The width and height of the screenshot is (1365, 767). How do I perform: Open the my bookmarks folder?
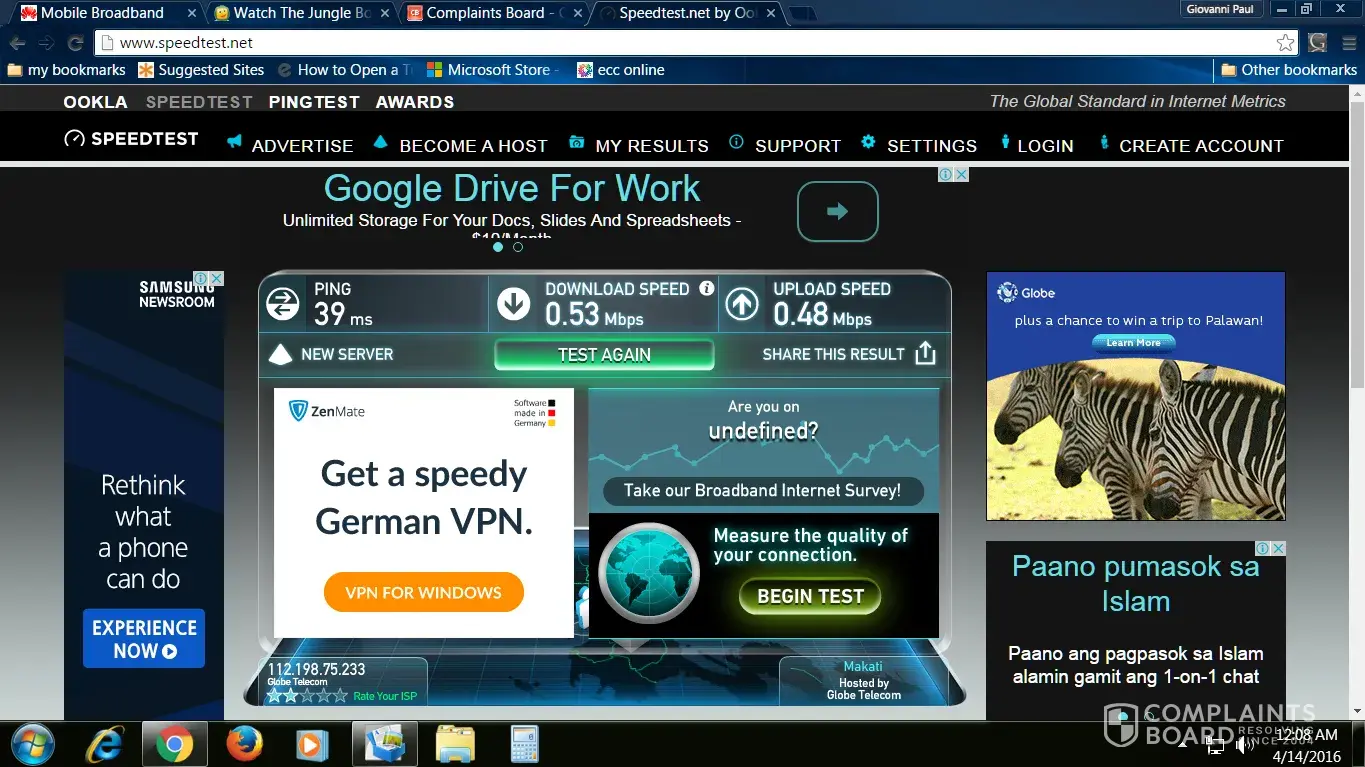pyautogui.click(x=66, y=70)
